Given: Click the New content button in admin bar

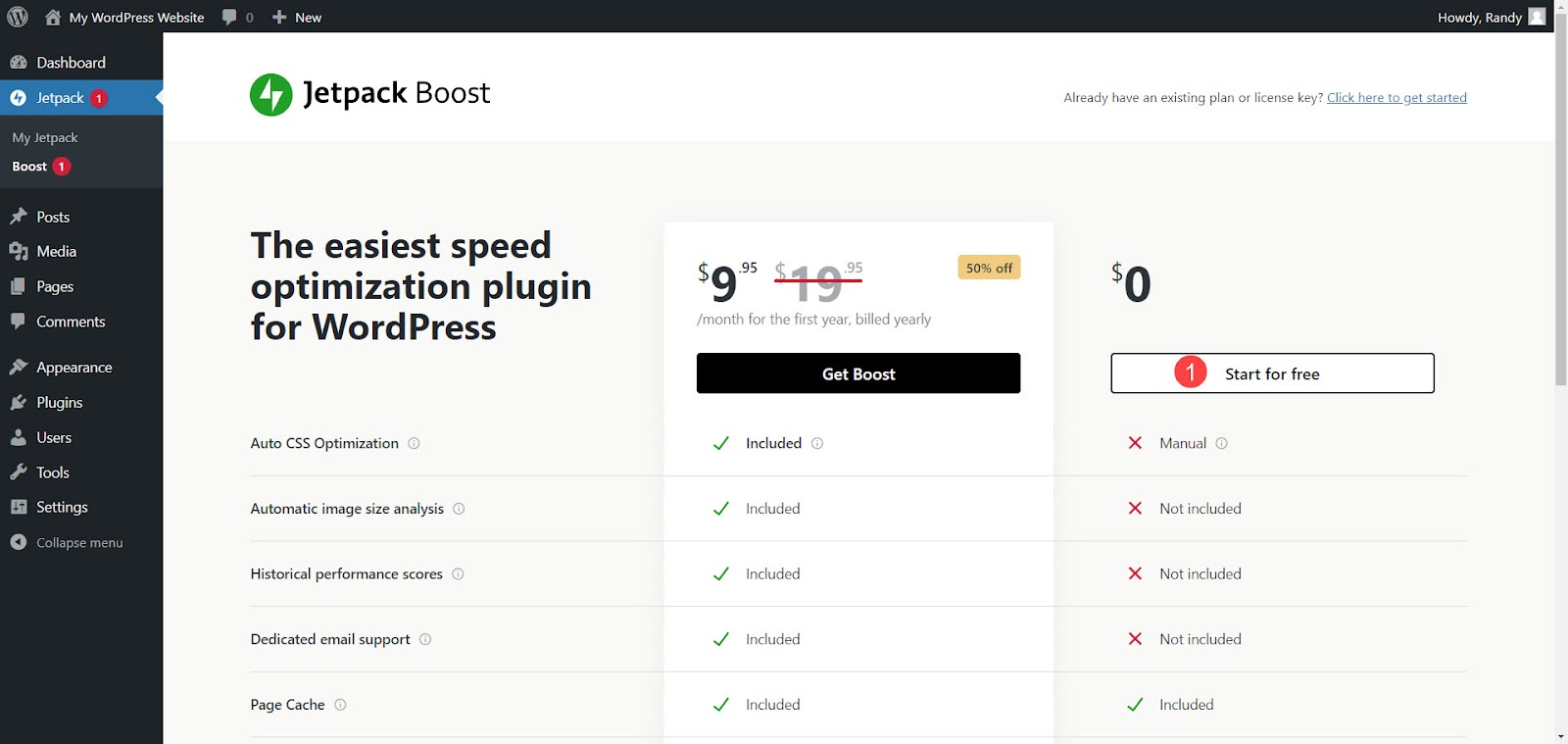Looking at the screenshot, I should point(296,17).
